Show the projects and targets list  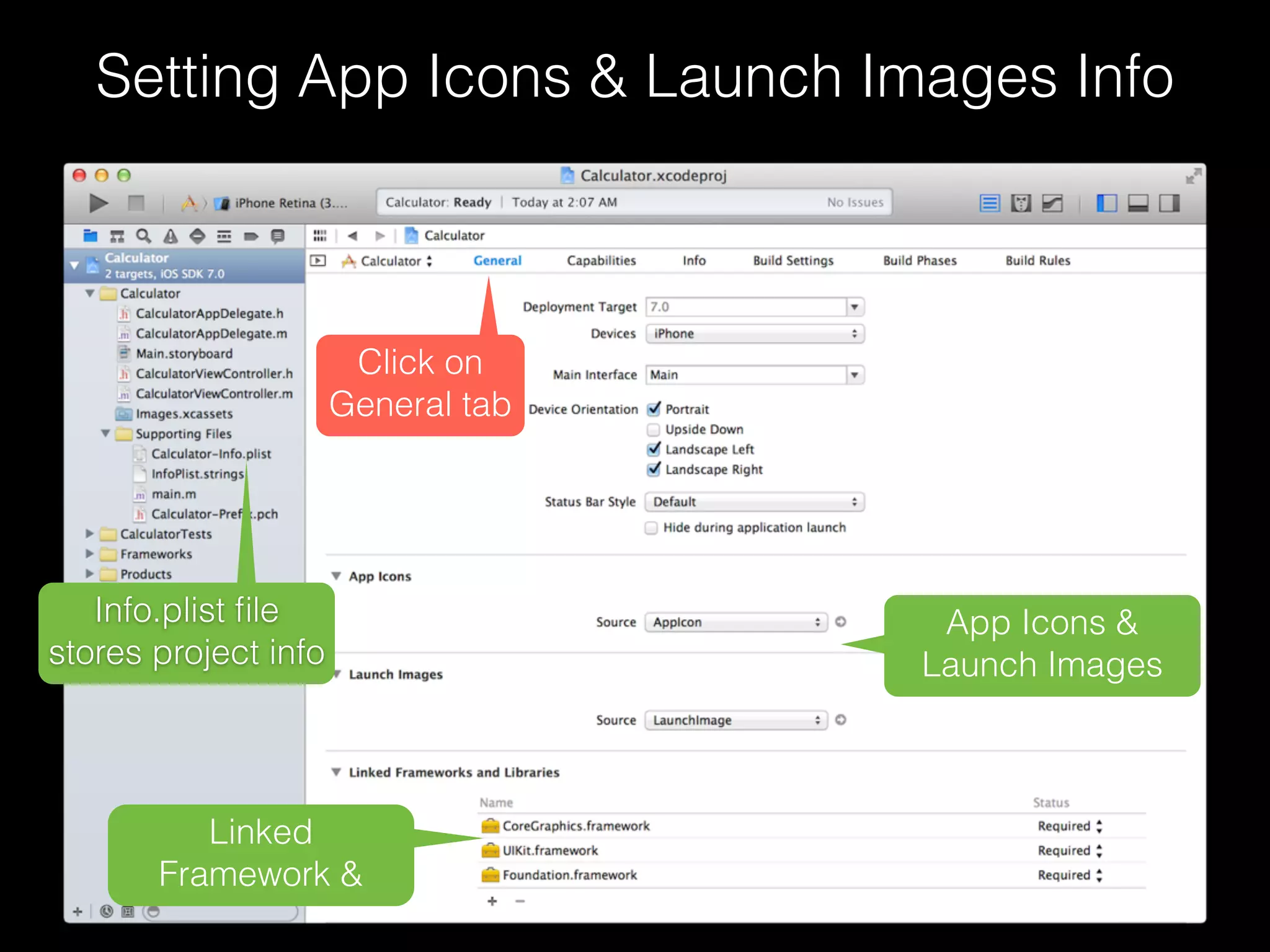tap(318, 261)
